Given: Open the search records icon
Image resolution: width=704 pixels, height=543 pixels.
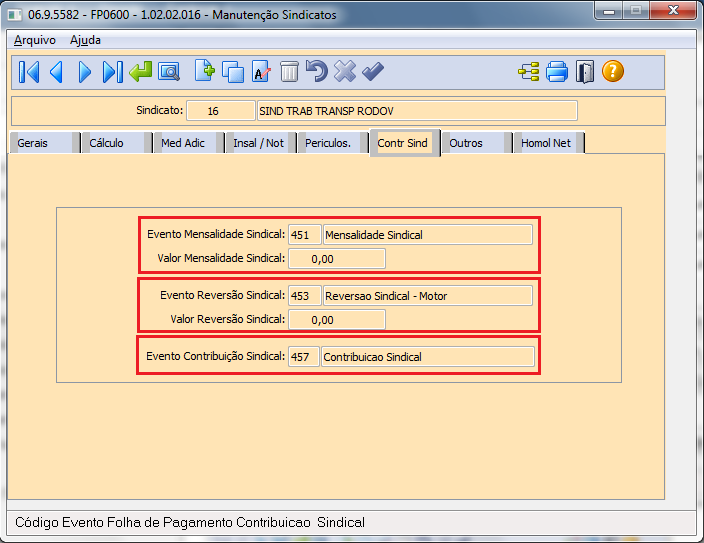Looking at the screenshot, I should 169,71.
